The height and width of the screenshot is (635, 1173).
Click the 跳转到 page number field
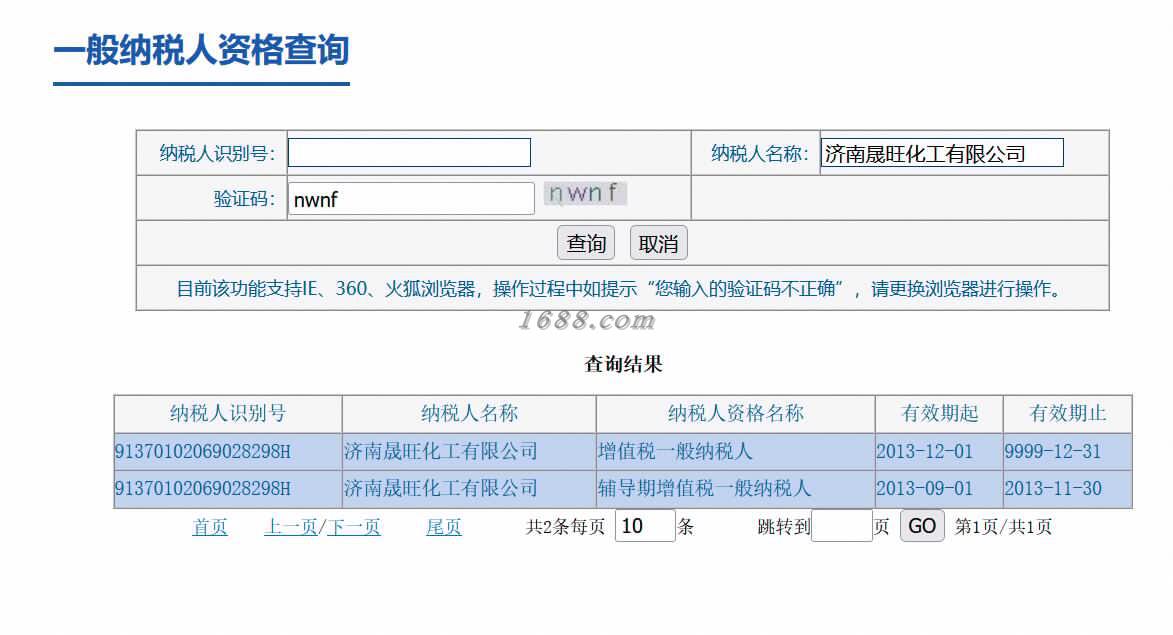point(842,526)
